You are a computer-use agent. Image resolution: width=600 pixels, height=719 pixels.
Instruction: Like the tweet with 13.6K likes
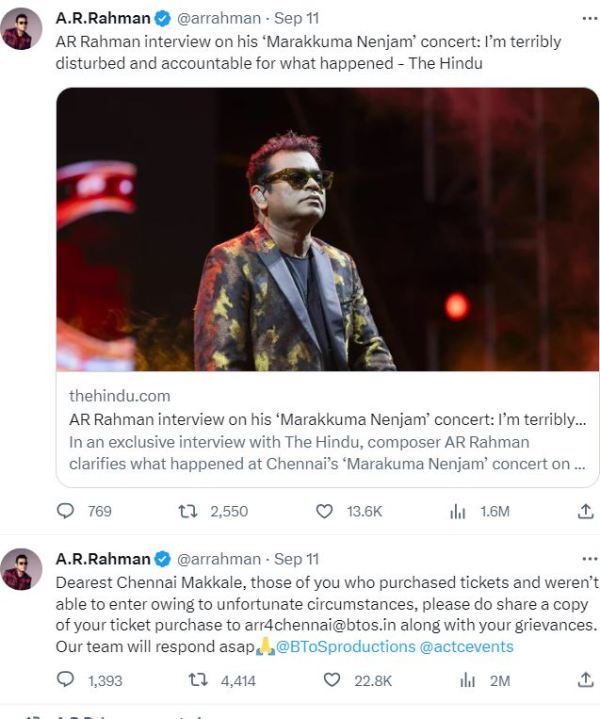(x=324, y=511)
